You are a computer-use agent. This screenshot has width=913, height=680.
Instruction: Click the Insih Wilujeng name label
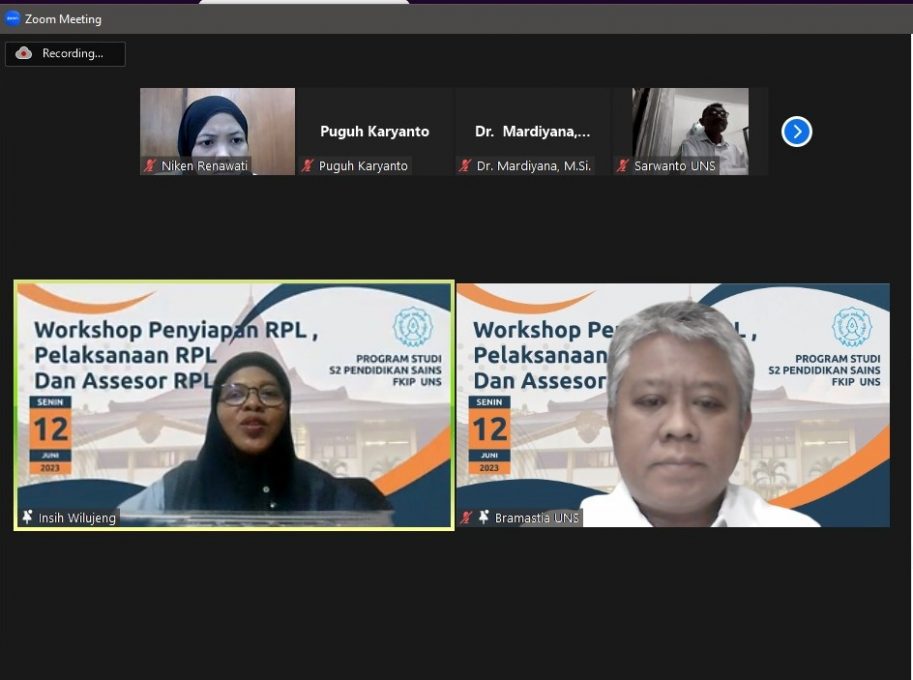click(77, 518)
